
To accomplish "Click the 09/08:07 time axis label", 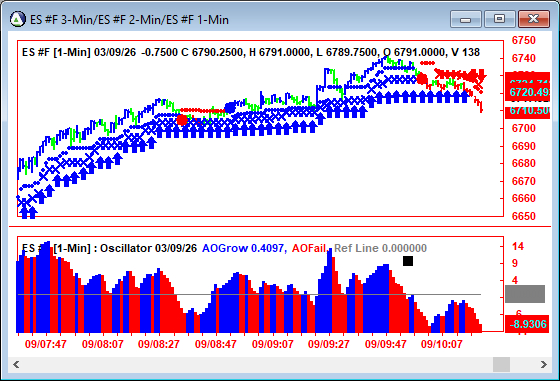I will point(102,344).
